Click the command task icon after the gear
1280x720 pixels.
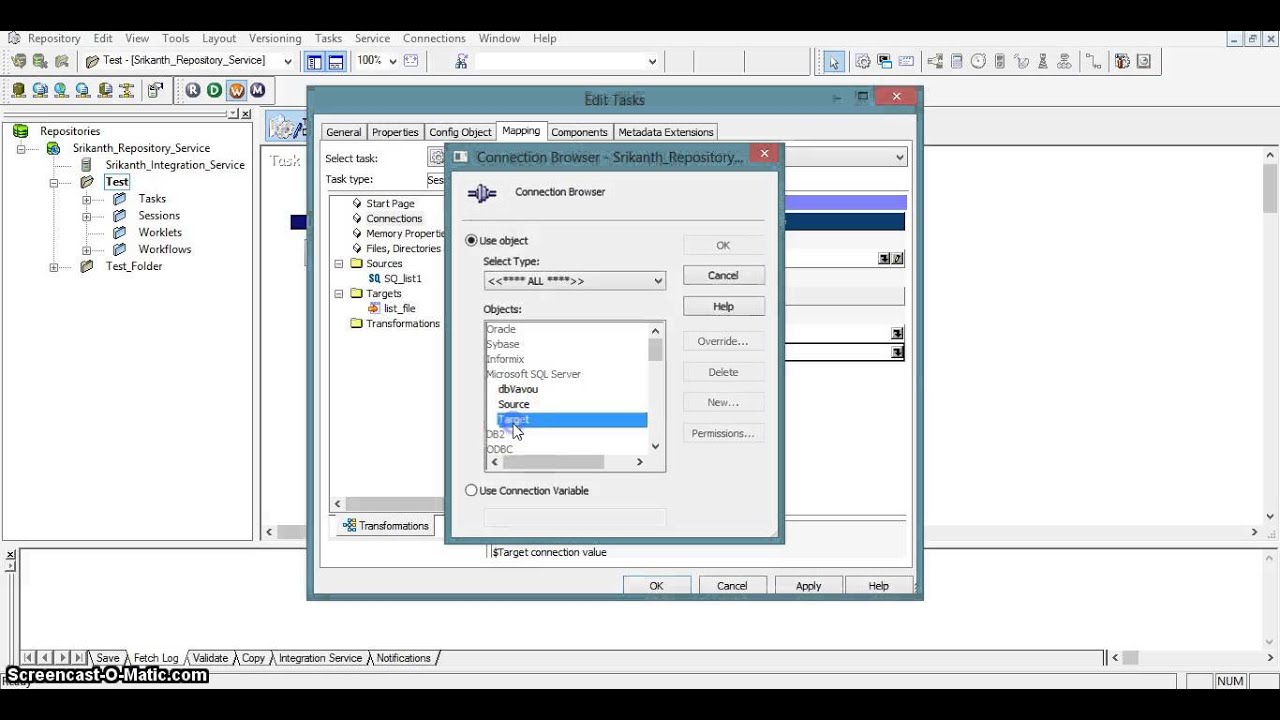coord(884,62)
